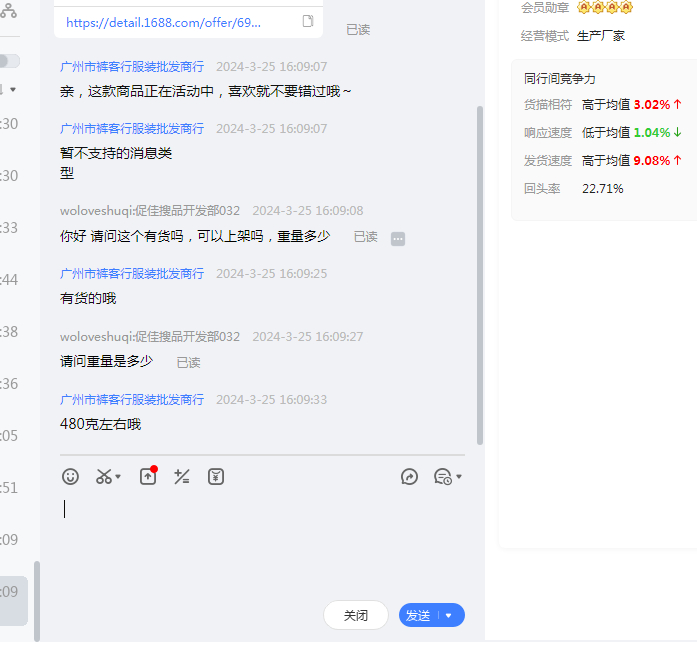Expand the send button options arrow
The height and width of the screenshot is (647, 697).
point(449,616)
